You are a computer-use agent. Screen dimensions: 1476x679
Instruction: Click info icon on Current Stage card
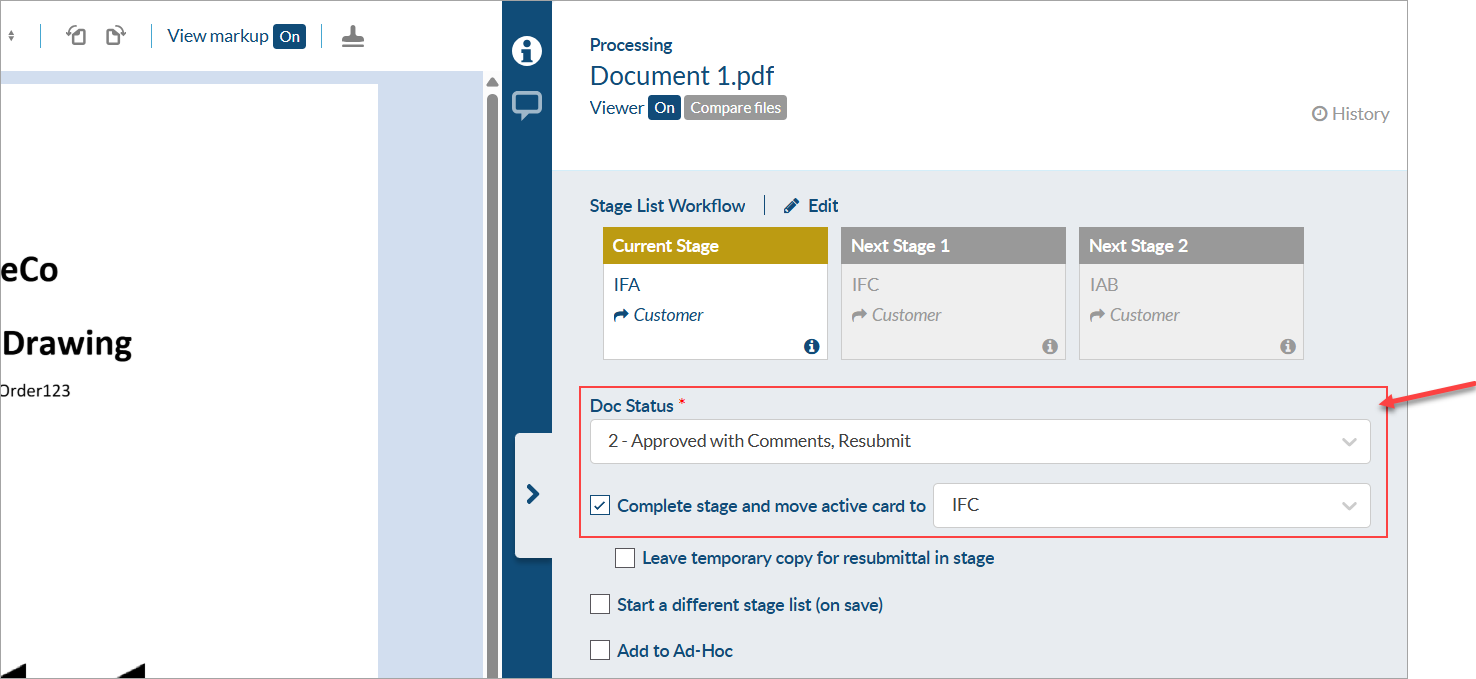(x=811, y=346)
